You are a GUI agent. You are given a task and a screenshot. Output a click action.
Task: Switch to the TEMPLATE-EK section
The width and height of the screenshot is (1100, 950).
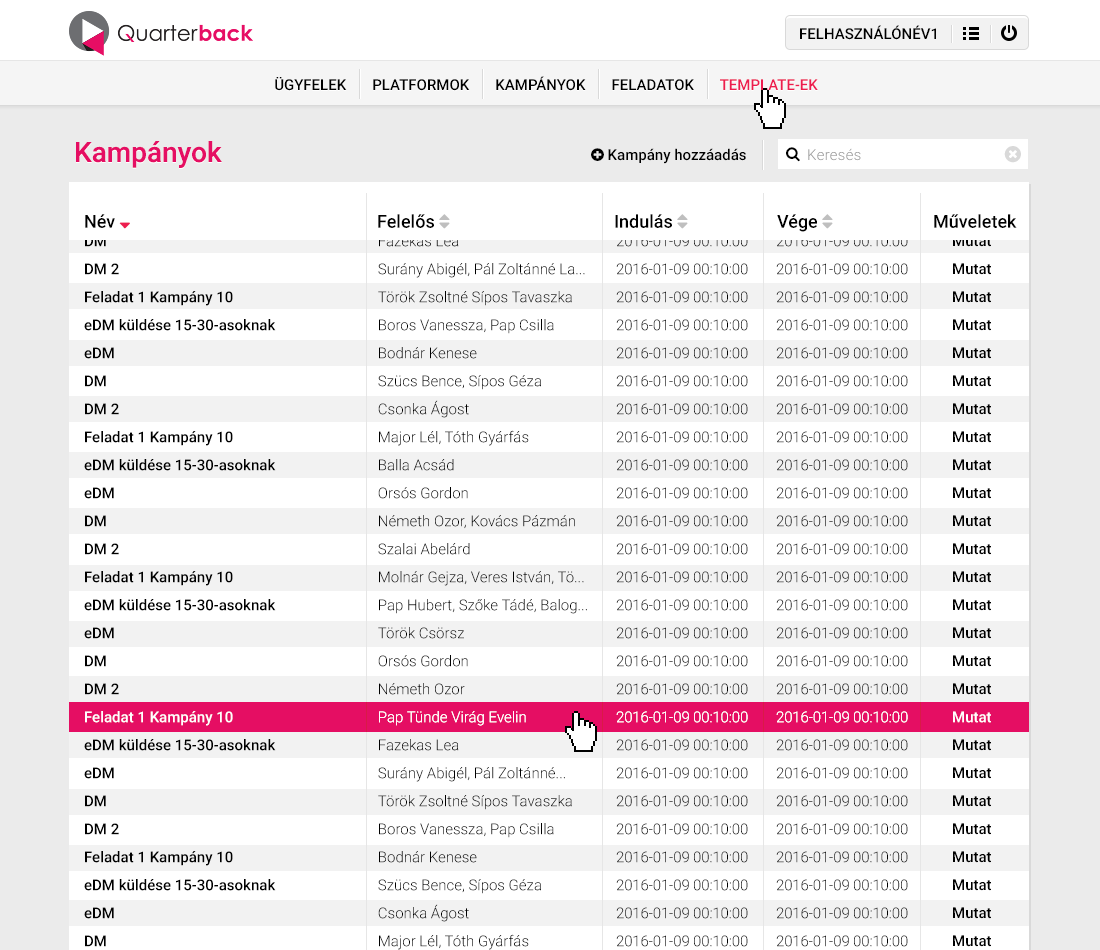[x=769, y=85]
